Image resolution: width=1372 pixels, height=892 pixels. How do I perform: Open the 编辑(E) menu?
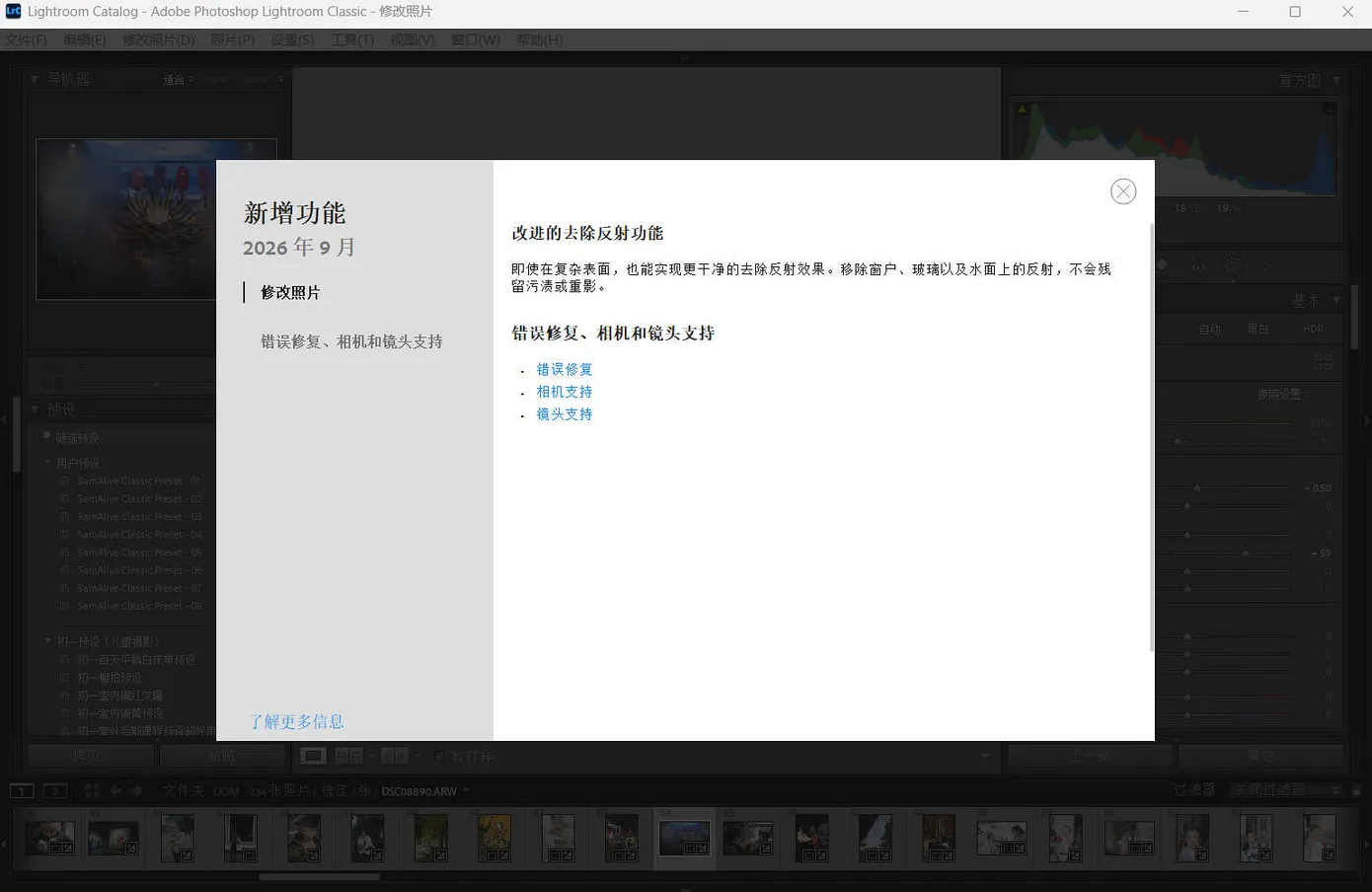pyautogui.click(x=85, y=39)
